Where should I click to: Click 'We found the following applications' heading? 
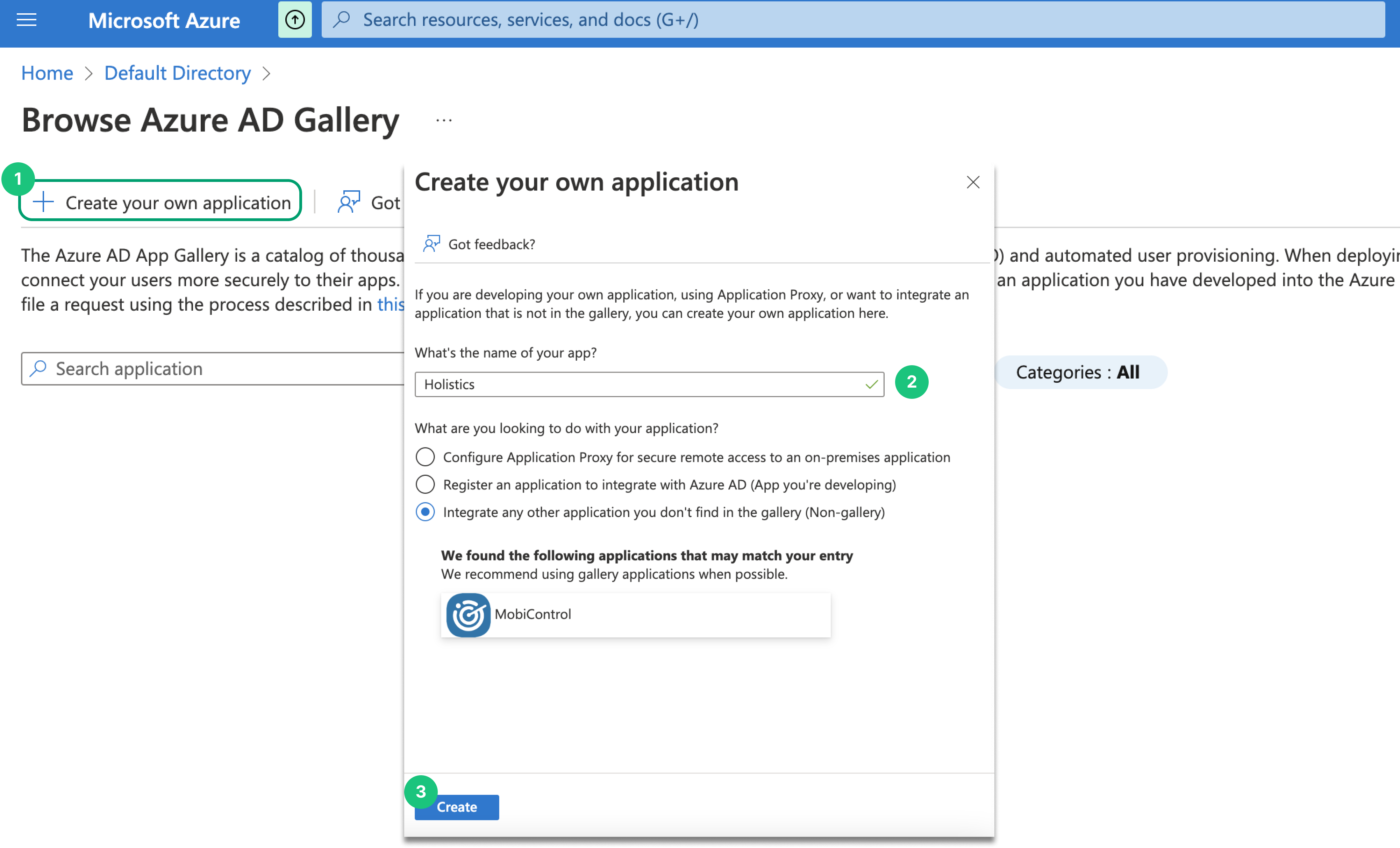point(647,555)
